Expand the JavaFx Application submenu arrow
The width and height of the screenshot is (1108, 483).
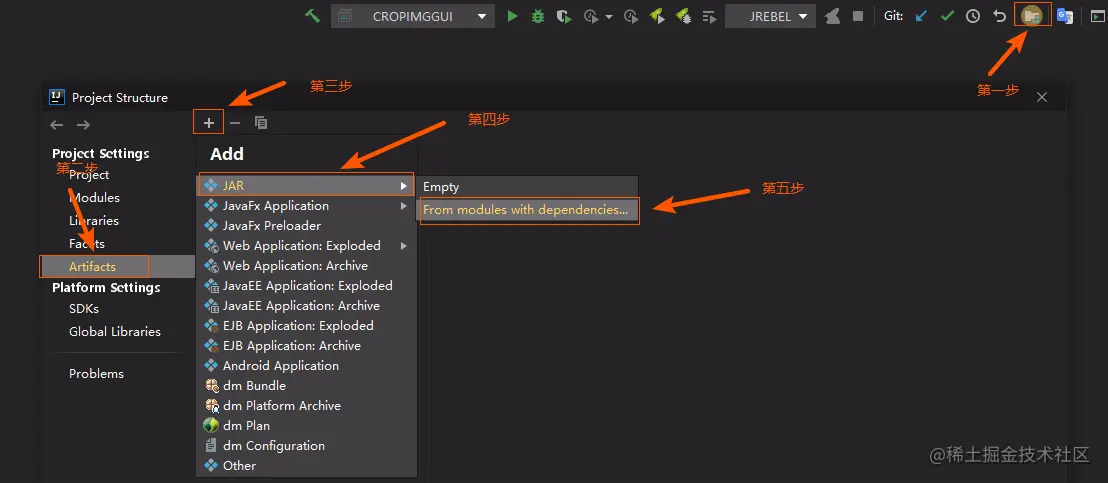[x=404, y=205]
